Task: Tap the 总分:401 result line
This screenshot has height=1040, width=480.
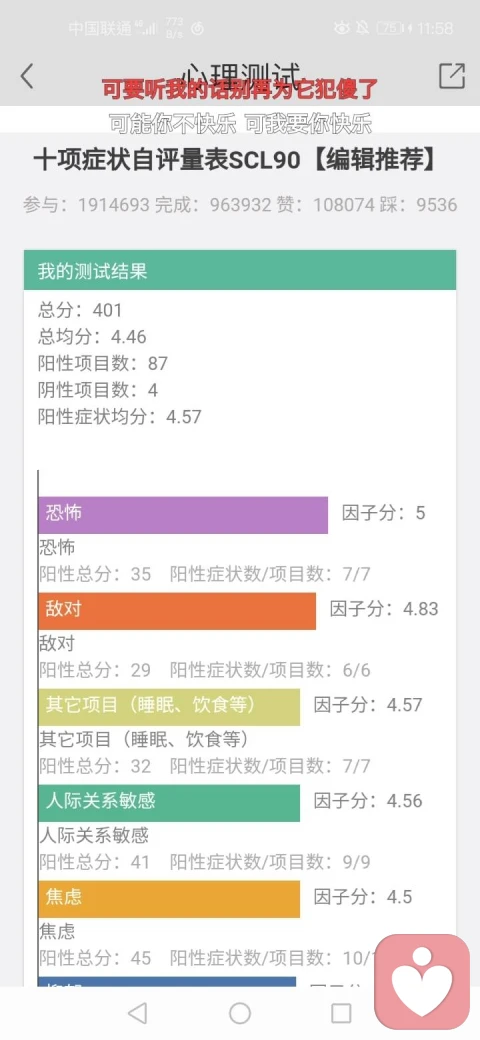Action: click(x=80, y=310)
